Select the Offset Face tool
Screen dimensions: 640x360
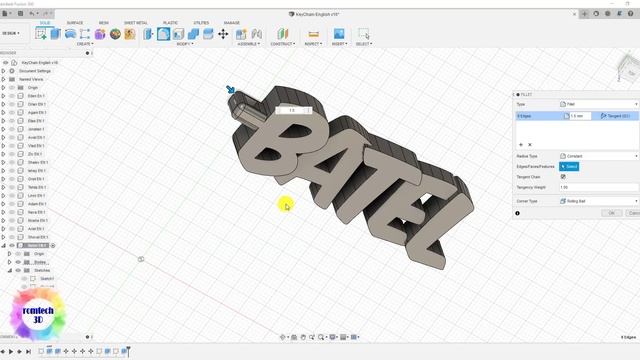pos(208,34)
